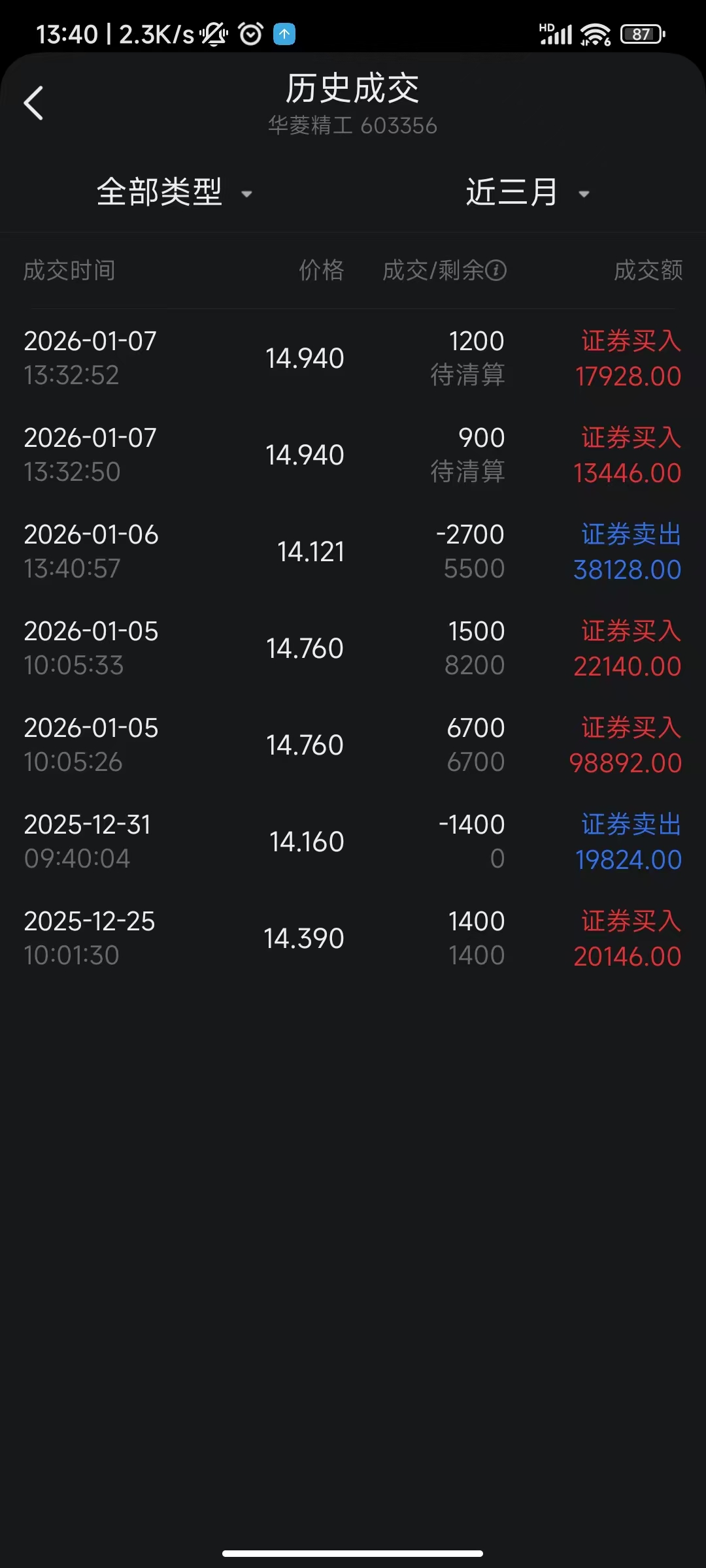Tap the muted bell status icon
This screenshot has height=1568, width=706.
coord(214,34)
